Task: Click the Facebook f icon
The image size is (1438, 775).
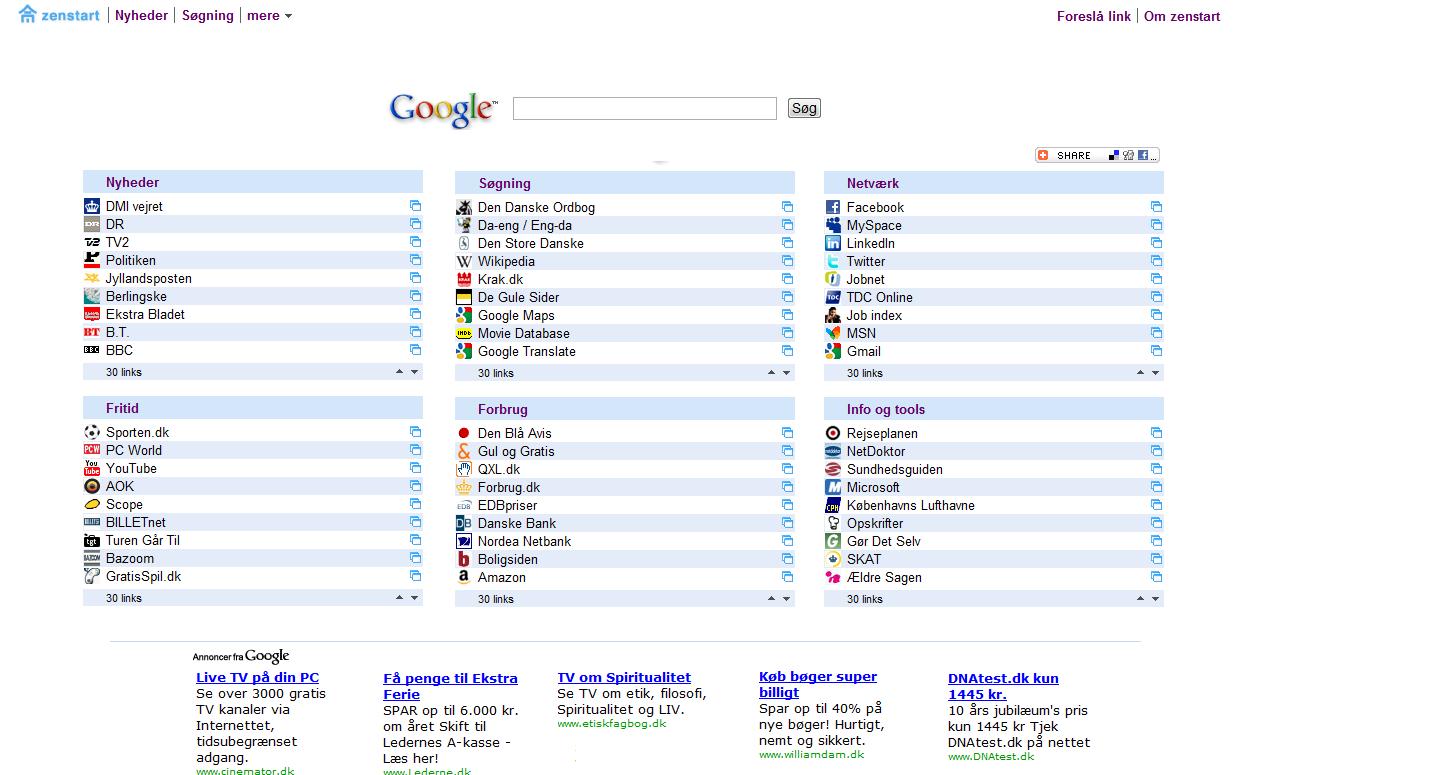Action: [833, 207]
